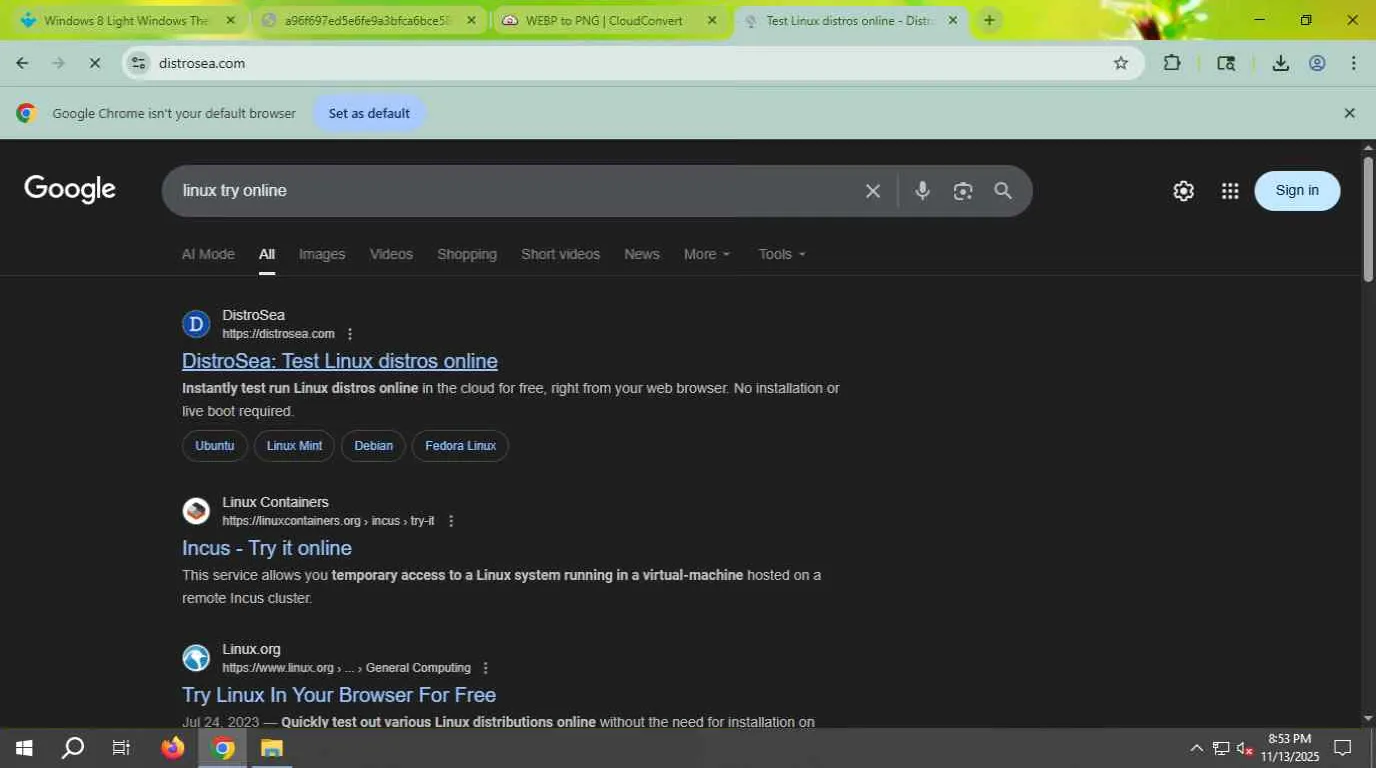Open the Extensions puzzle icon

click(1172, 63)
